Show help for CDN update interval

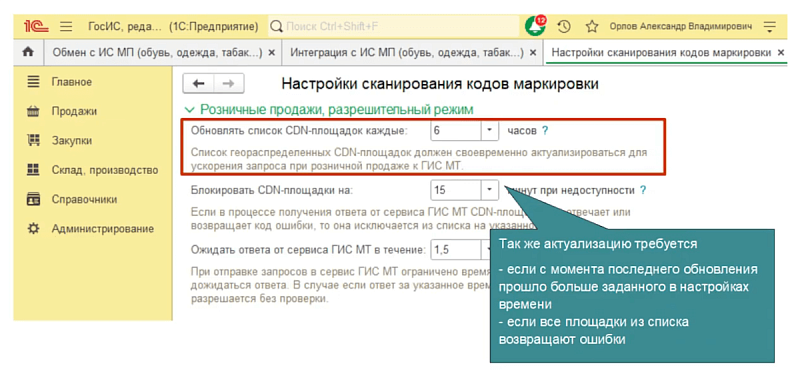pos(545,131)
